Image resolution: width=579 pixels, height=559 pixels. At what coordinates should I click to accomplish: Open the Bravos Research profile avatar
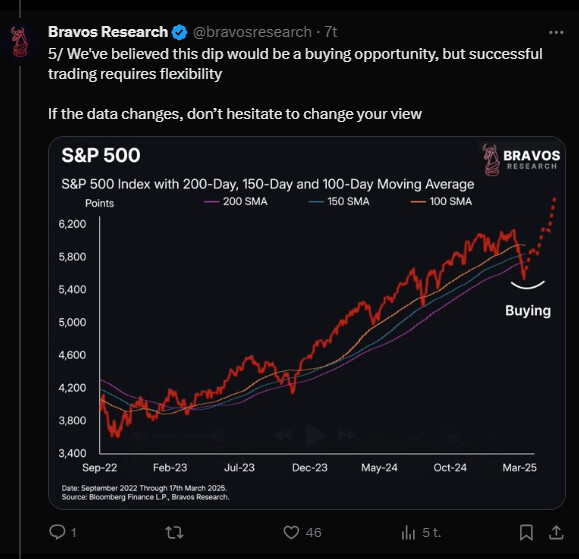click(x=19, y=42)
